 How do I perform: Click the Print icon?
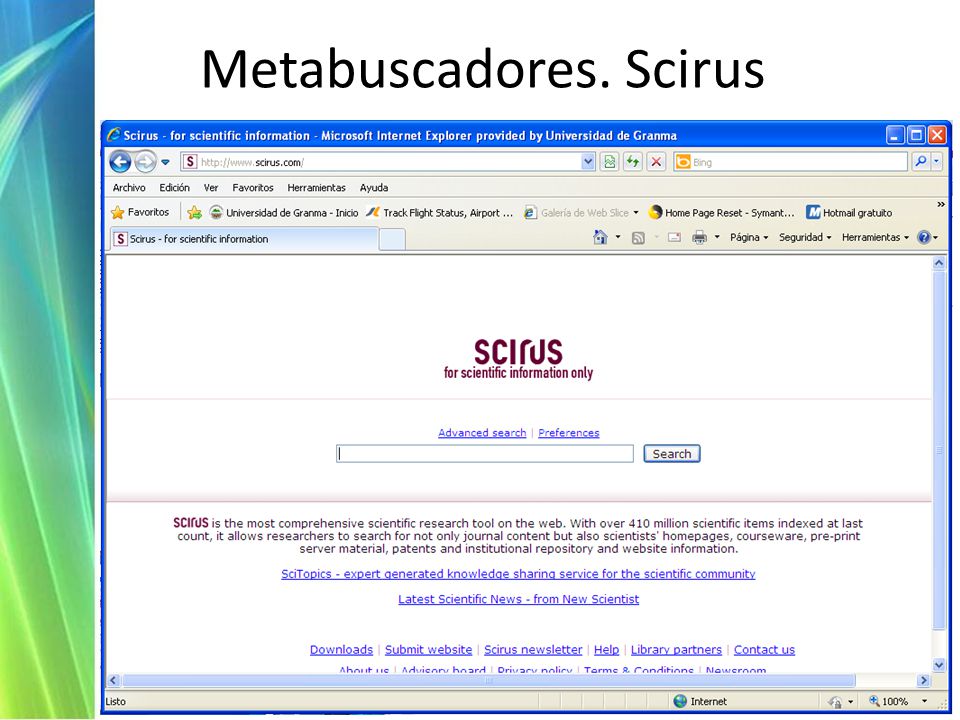point(699,238)
